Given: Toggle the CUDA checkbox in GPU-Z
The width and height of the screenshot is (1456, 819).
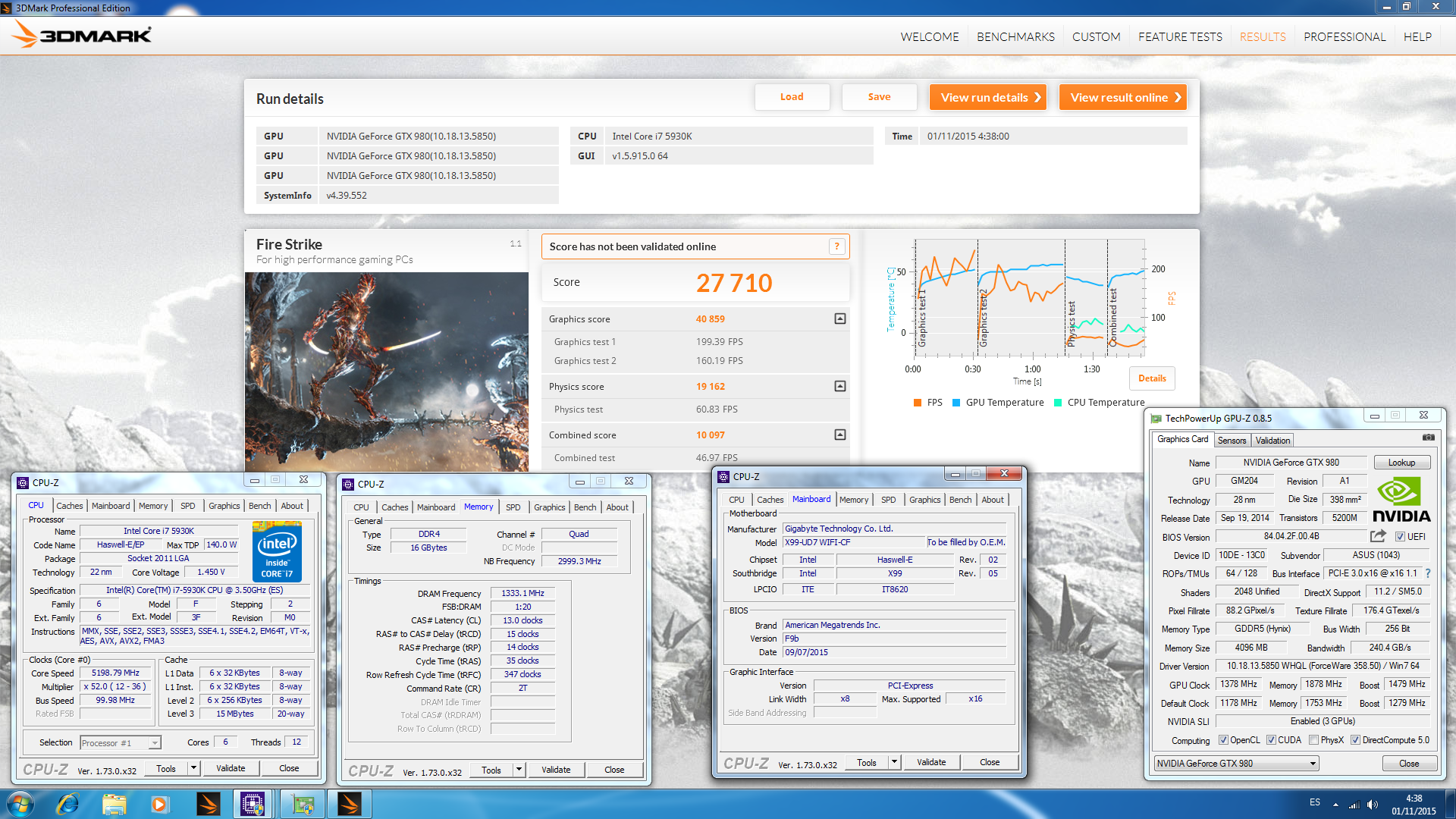Looking at the screenshot, I should (1271, 740).
